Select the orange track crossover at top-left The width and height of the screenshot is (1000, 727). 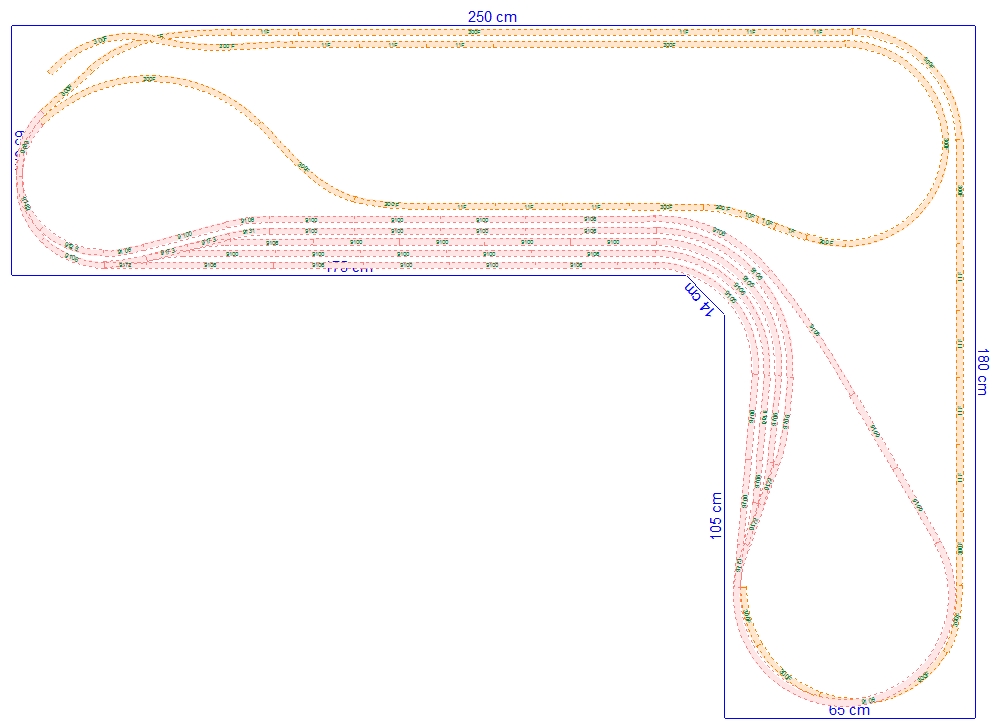click(160, 38)
